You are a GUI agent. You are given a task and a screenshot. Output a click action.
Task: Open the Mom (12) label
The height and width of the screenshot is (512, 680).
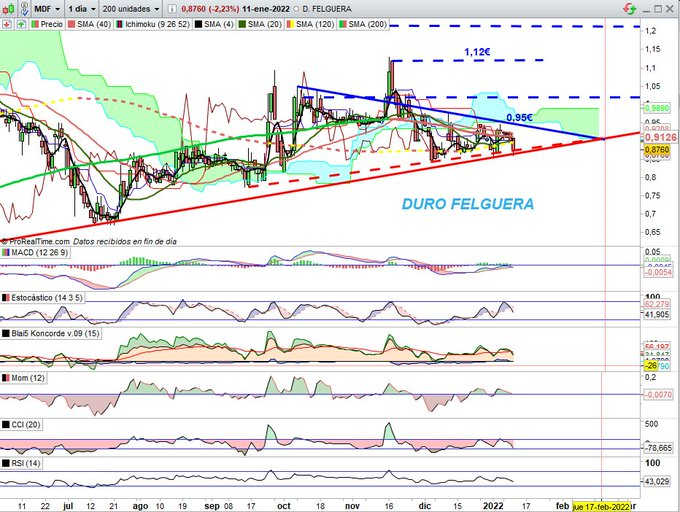point(28,378)
